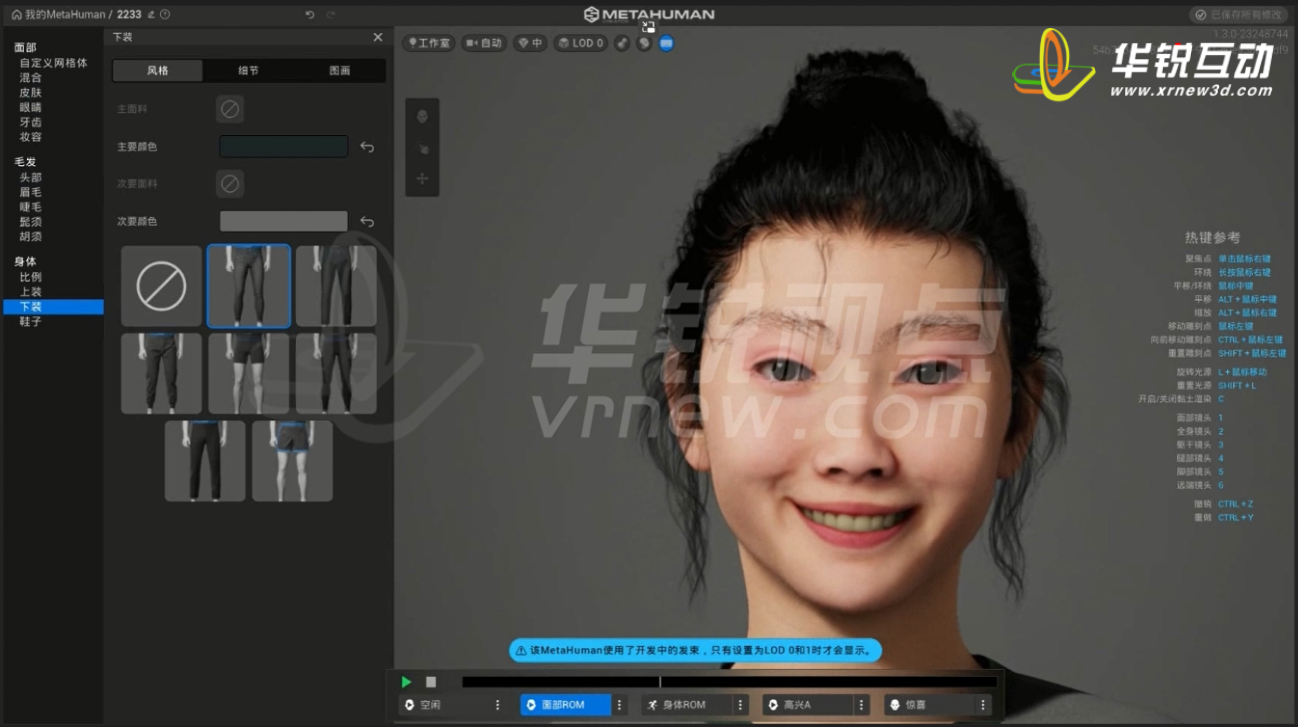The height and width of the screenshot is (727, 1298).
Task: Open the 工作室 lighting environment dropdown
Action: coord(429,43)
